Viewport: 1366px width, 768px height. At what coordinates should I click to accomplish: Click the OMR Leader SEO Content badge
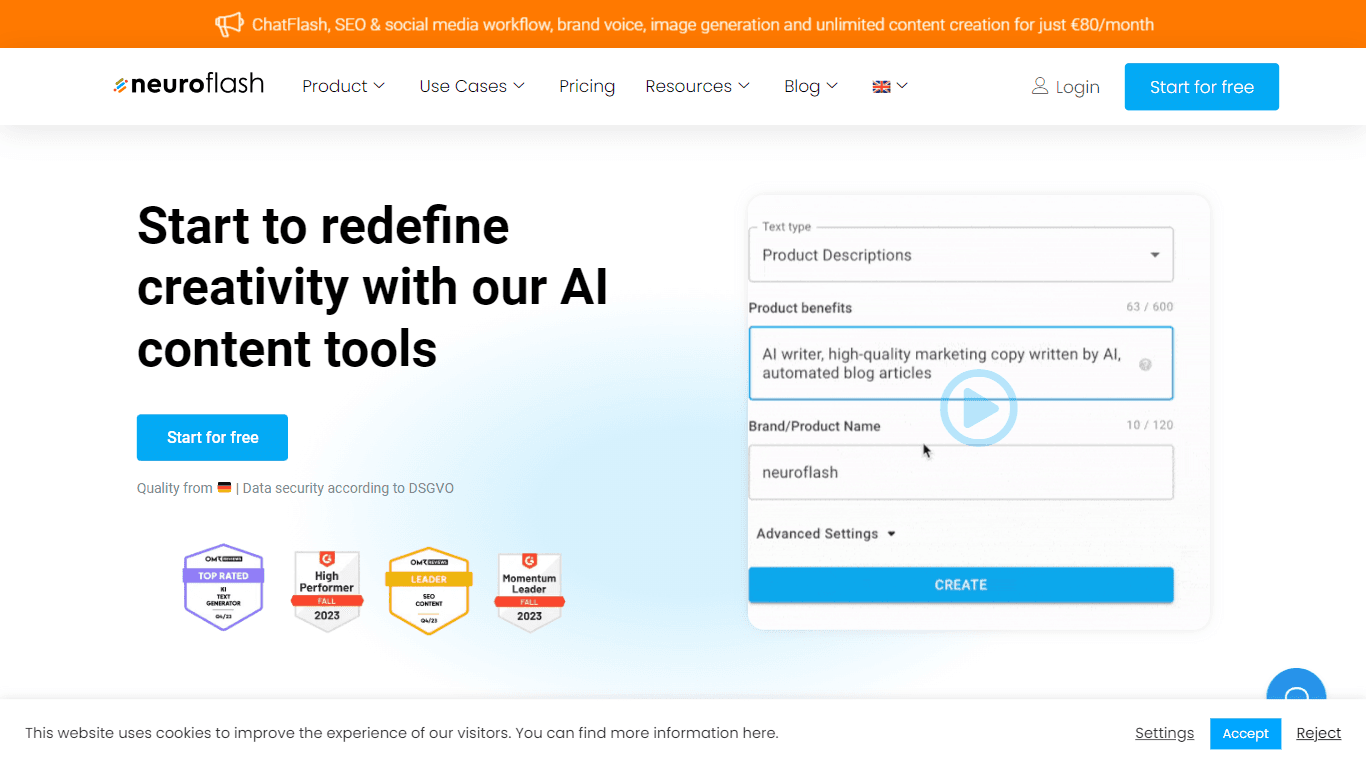(429, 590)
